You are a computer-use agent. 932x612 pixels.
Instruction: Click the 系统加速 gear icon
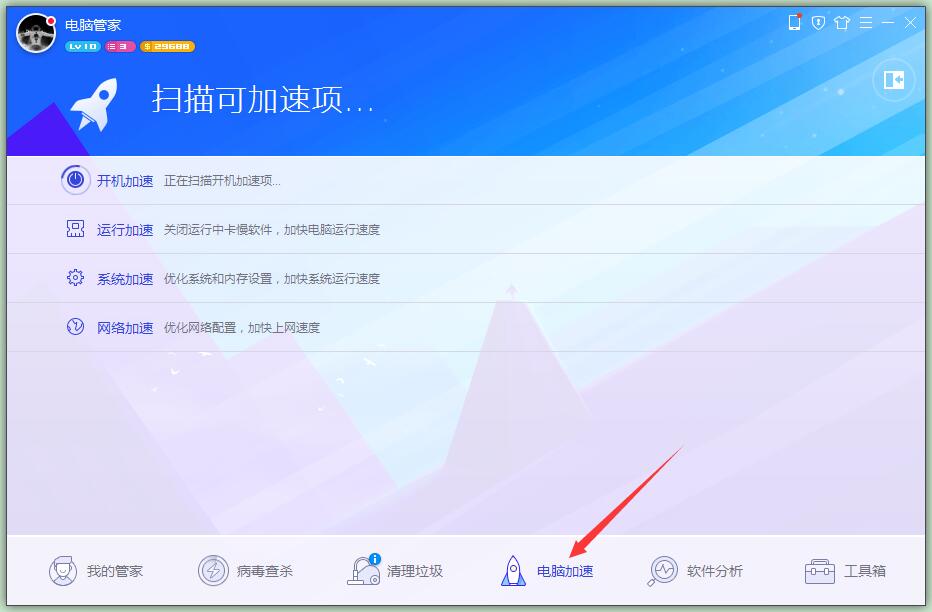click(x=75, y=278)
